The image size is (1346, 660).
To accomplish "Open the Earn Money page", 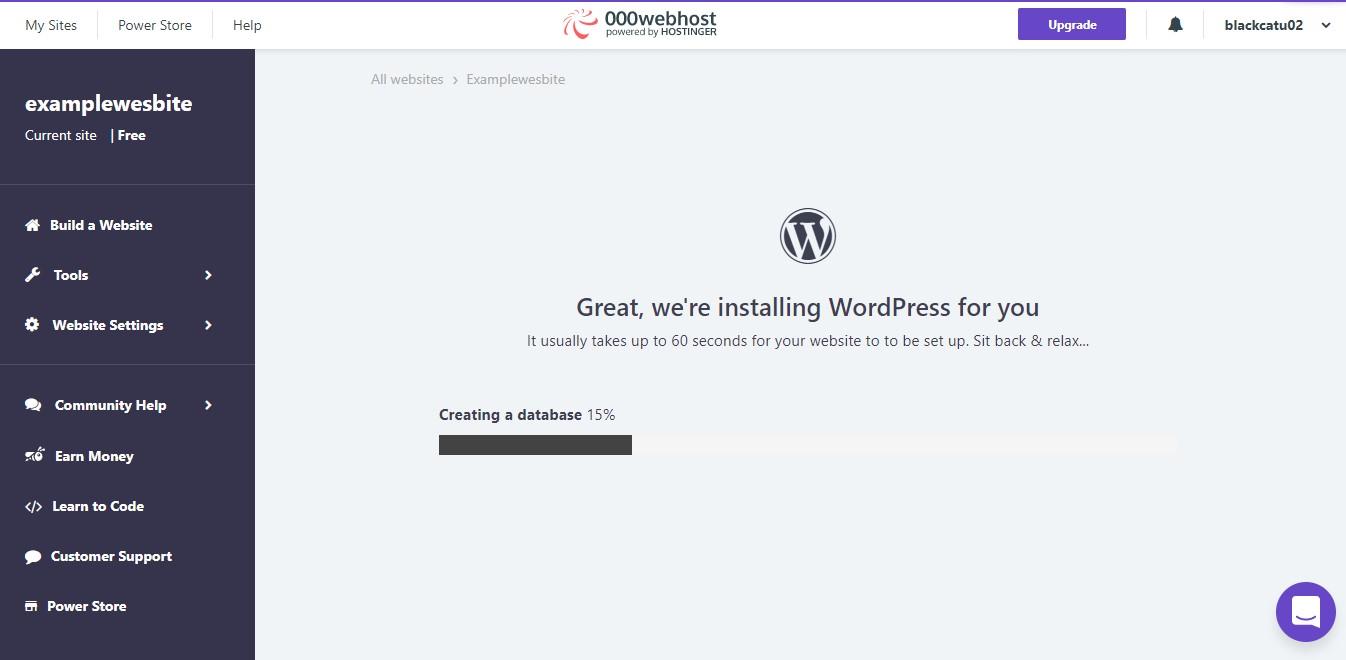I will click(x=94, y=456).
